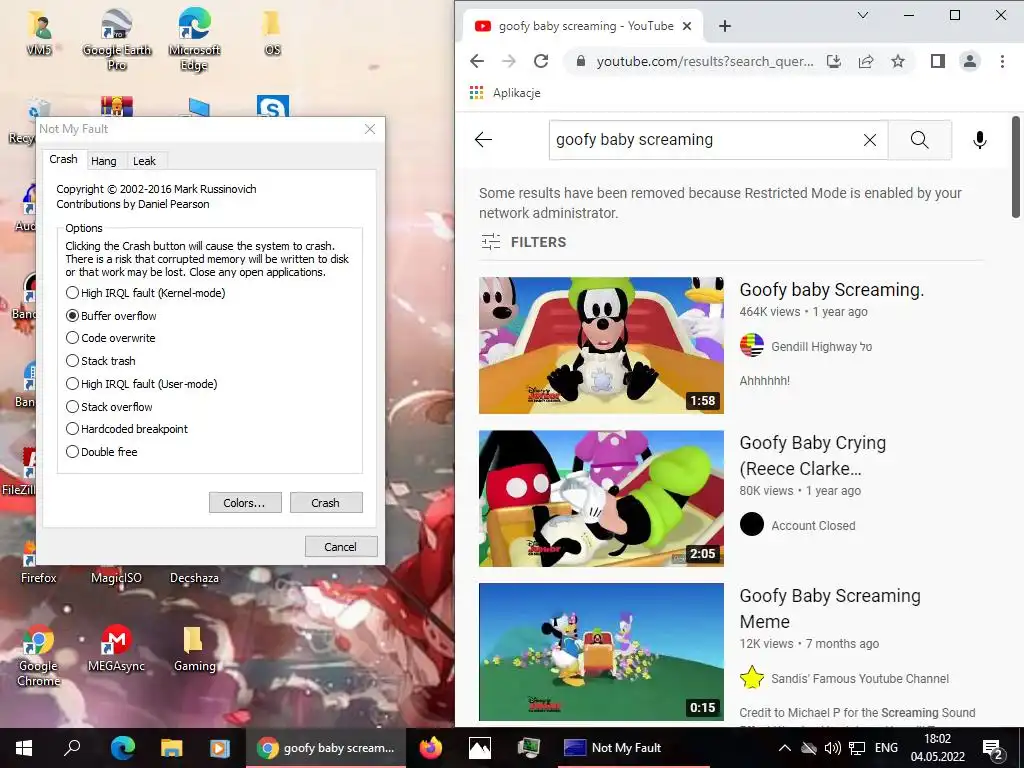
Task: Click the install app icon in address bar
Action: [x=834, y=61]
